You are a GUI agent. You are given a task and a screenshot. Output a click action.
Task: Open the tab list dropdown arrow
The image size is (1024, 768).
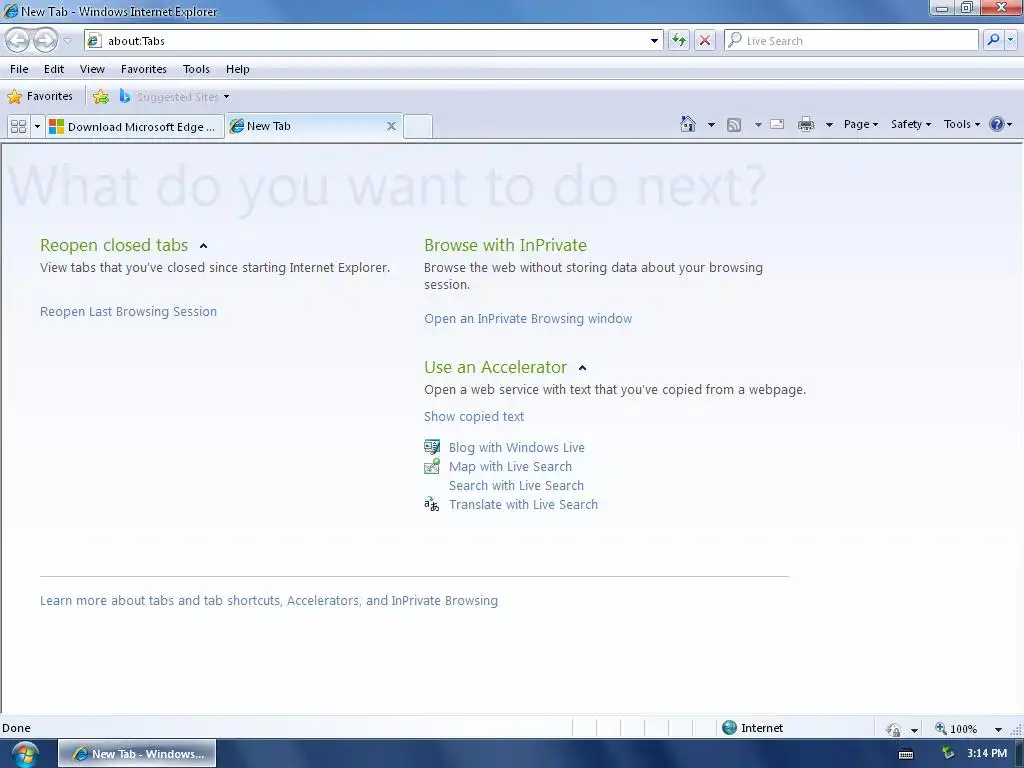37,126
